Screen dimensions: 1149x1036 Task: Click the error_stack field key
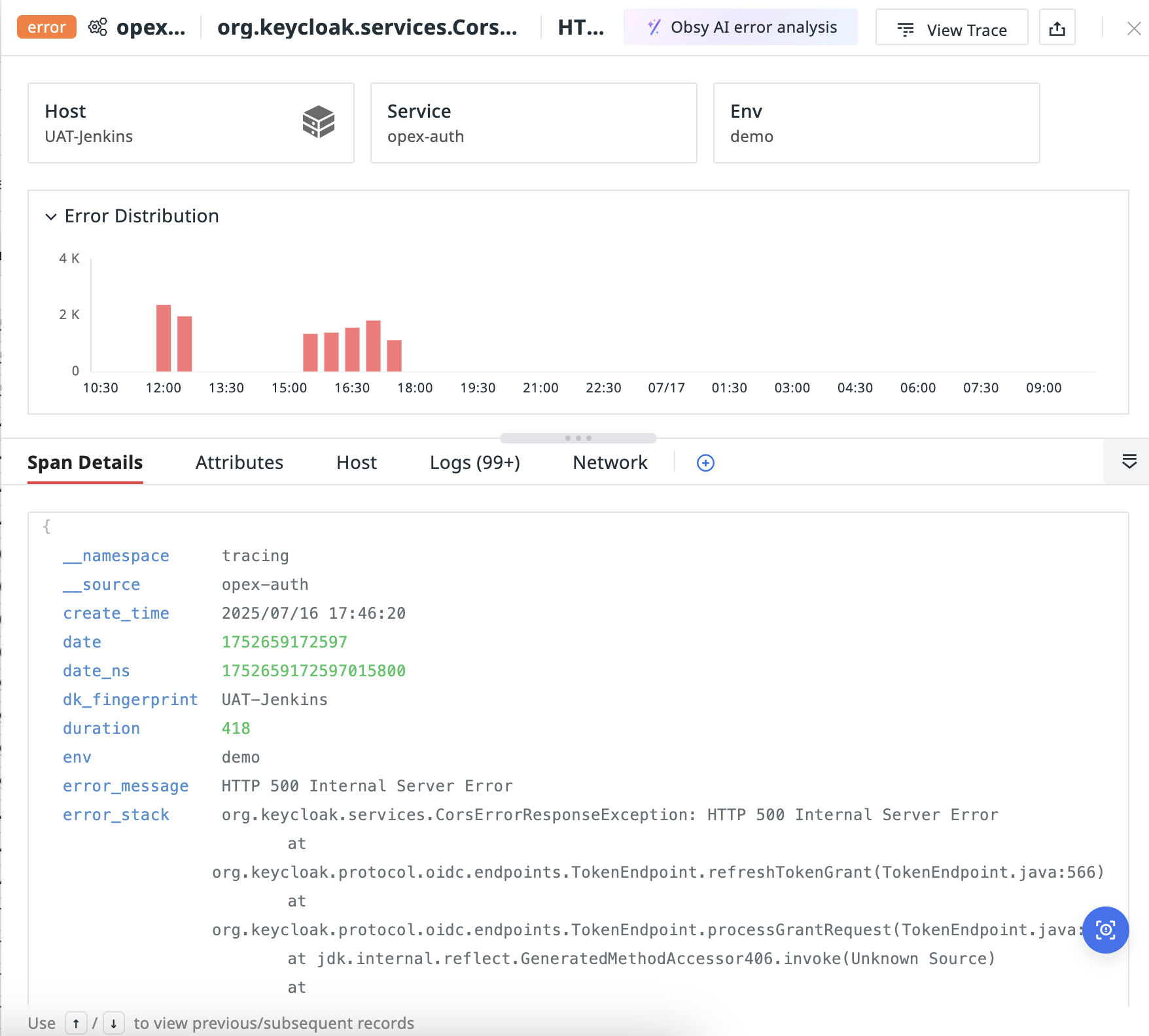tap(116, 815)
